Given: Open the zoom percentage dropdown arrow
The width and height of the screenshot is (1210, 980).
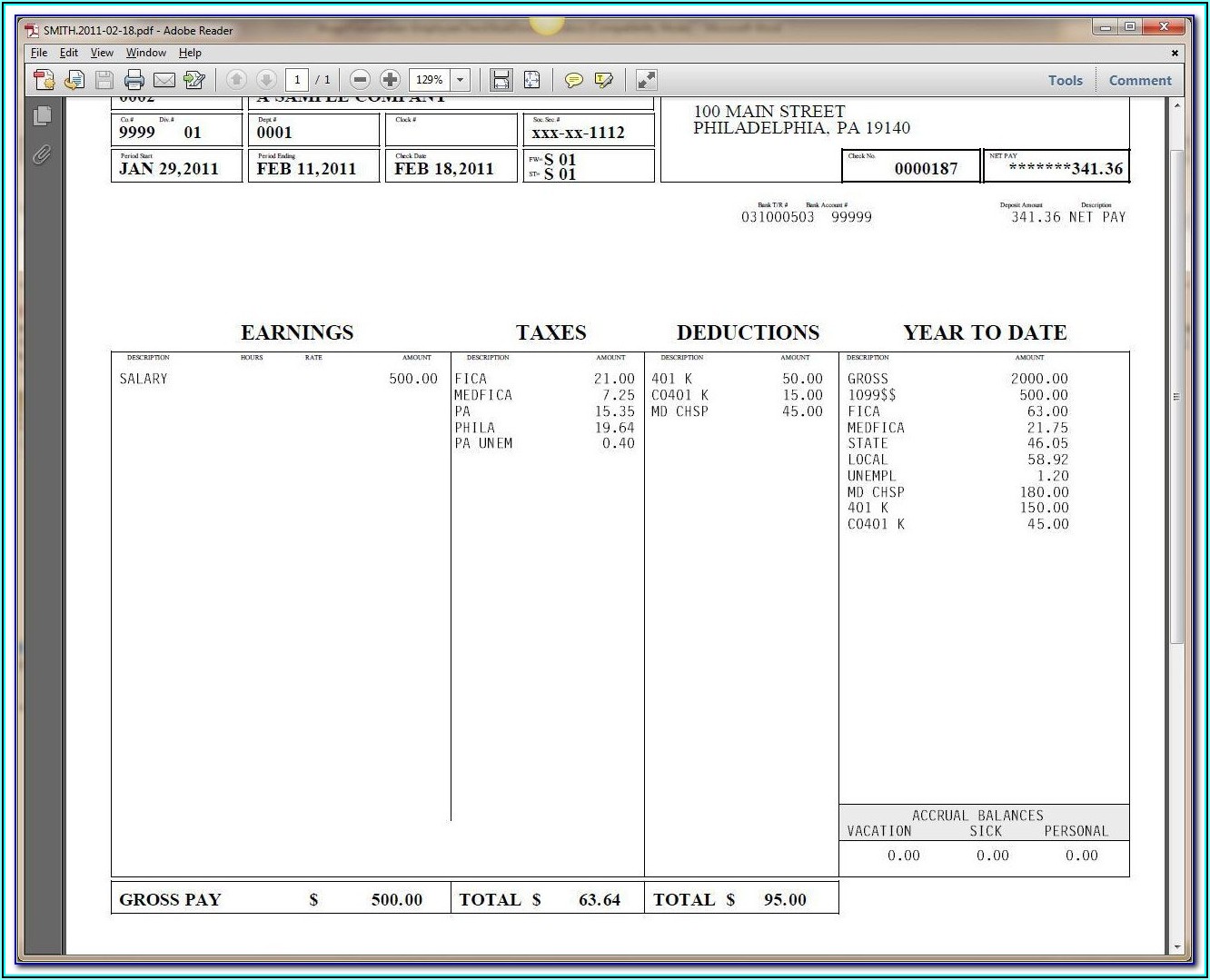Looking at the screenshot, I should [461, 80].
